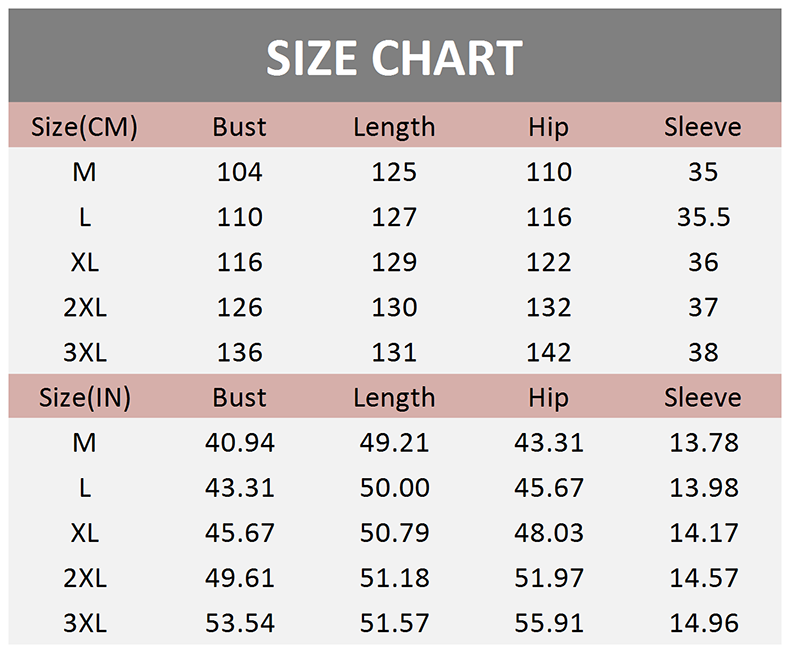Image resolution: width=790 pixels, height=653 pixels.
Task: Select the Size(CM) header cell
Action: 84,127
